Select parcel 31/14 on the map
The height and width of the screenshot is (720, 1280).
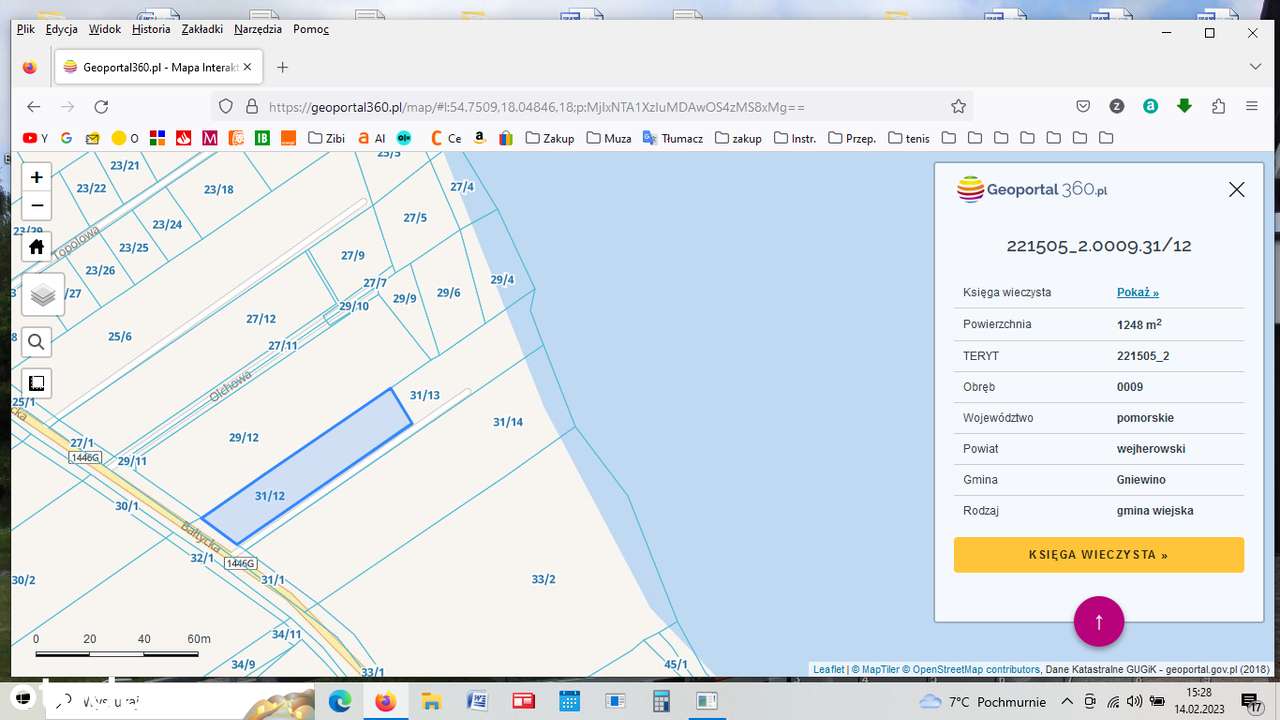(x=508, y=422)
